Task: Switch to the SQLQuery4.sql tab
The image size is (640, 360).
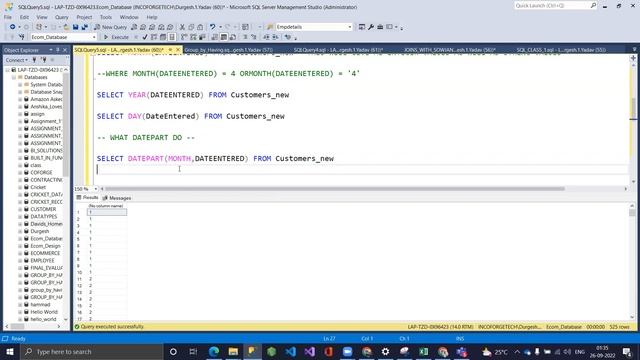Action: [x=338, y=50]
